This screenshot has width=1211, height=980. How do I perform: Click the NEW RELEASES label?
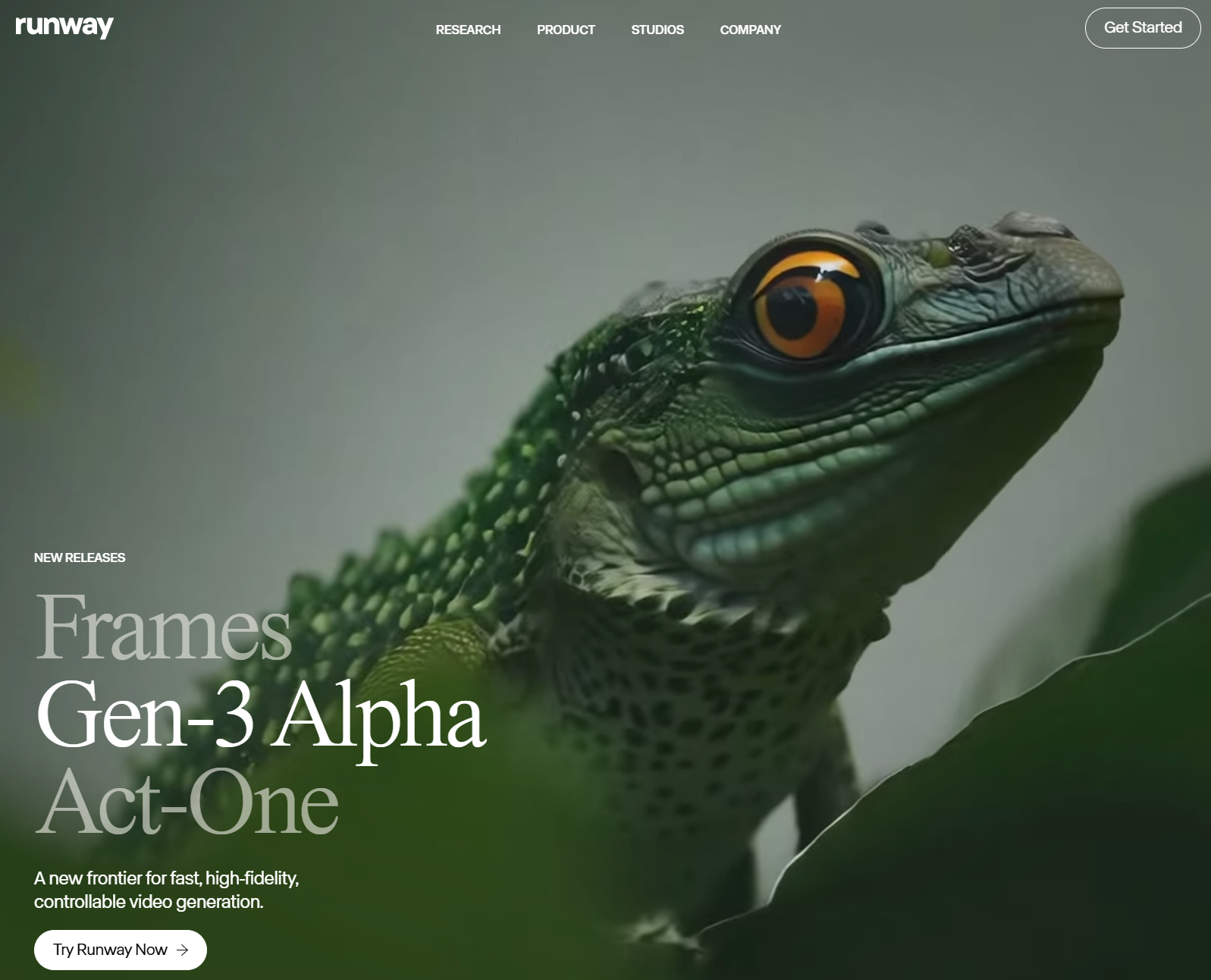pyautogui.click(x=80, y=558)
